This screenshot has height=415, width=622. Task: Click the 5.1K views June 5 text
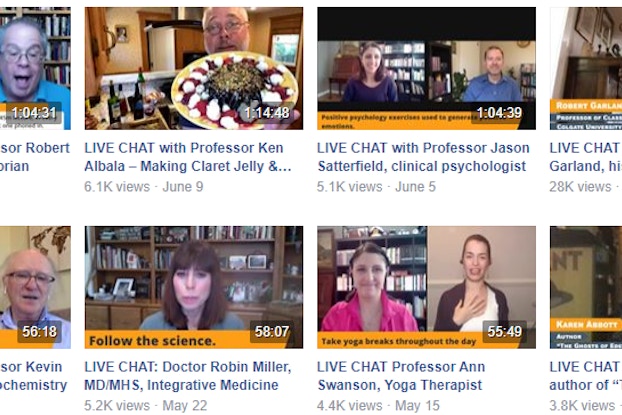tap(376, 186)
